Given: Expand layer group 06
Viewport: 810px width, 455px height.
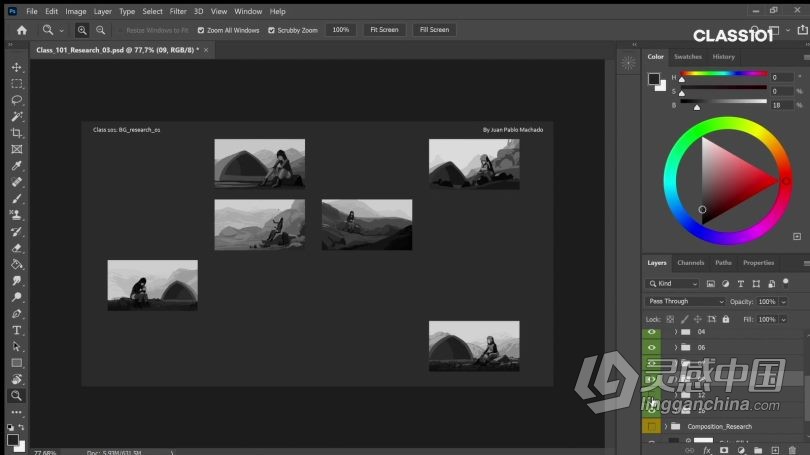Looking at the screenshot, I should point(676,348).
